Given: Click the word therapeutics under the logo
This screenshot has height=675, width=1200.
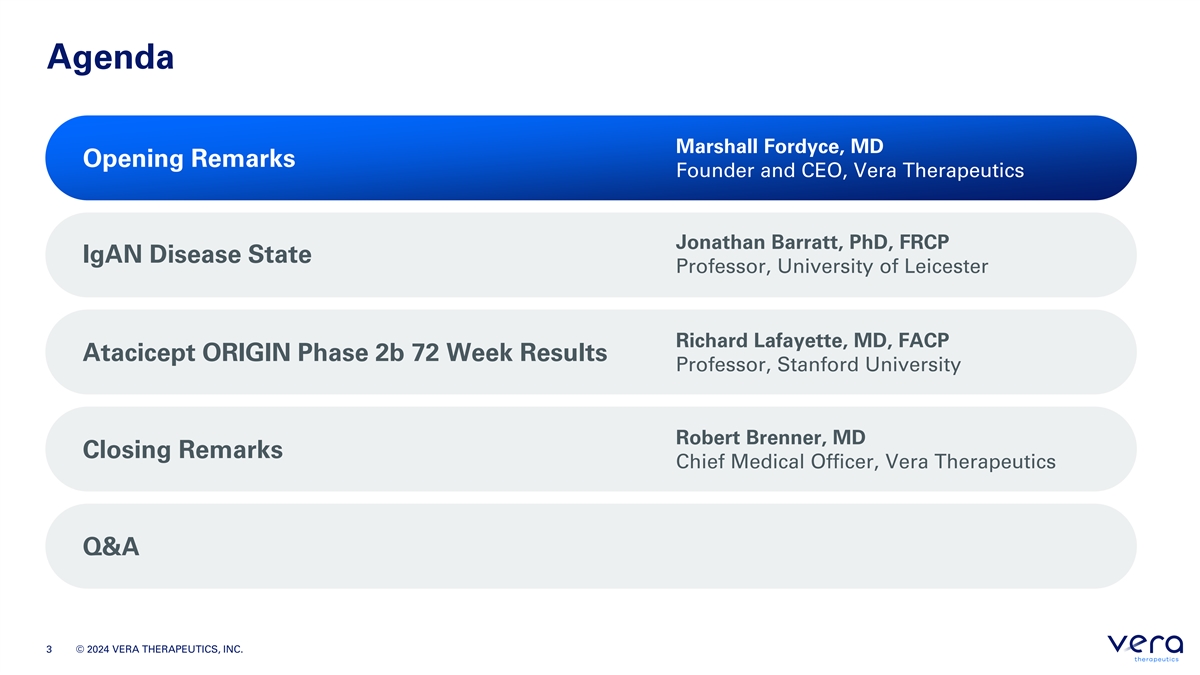Looking at the screenshot, I should 1159,659.
